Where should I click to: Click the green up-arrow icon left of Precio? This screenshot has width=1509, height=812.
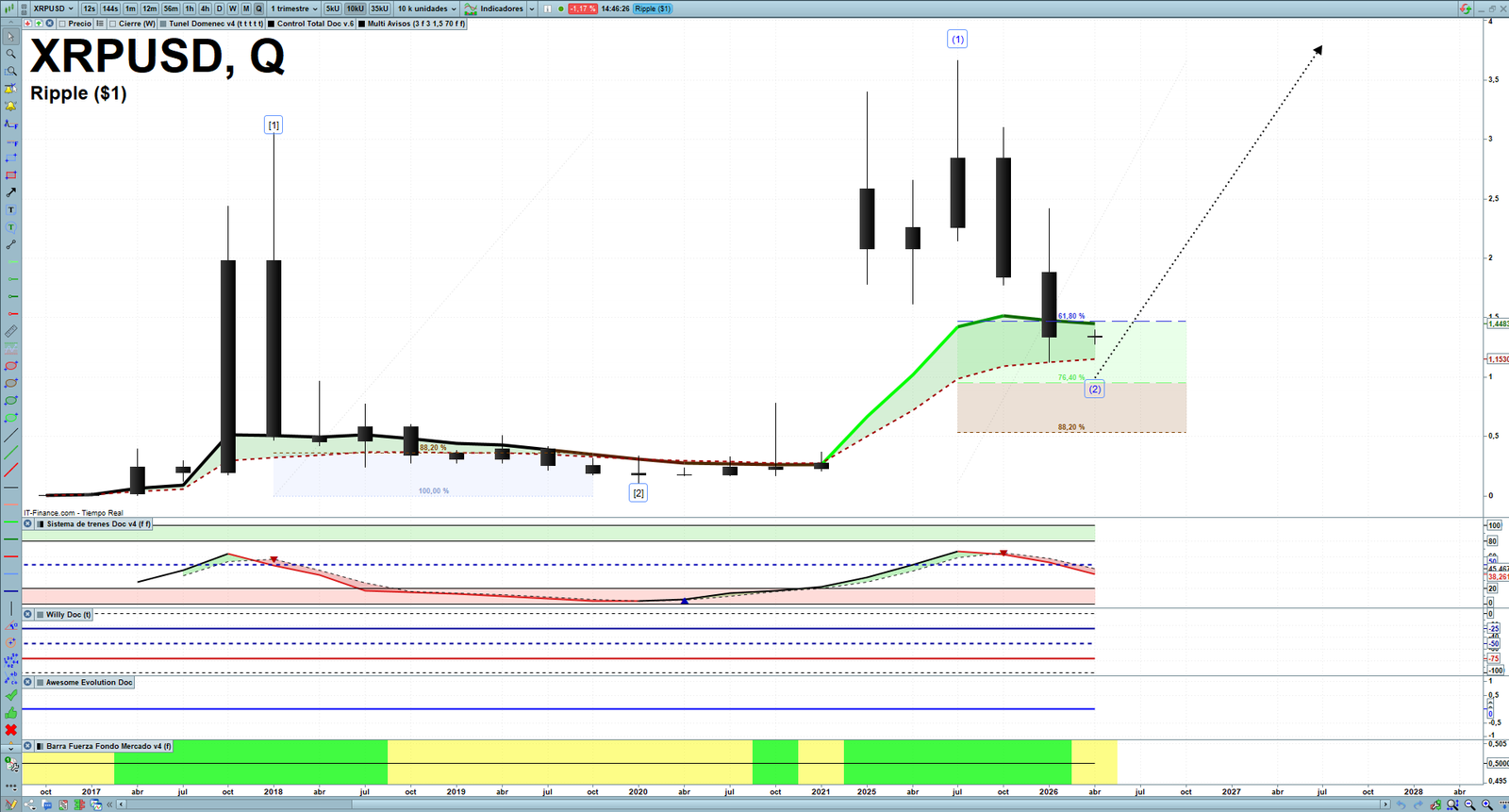pos(39,24)
